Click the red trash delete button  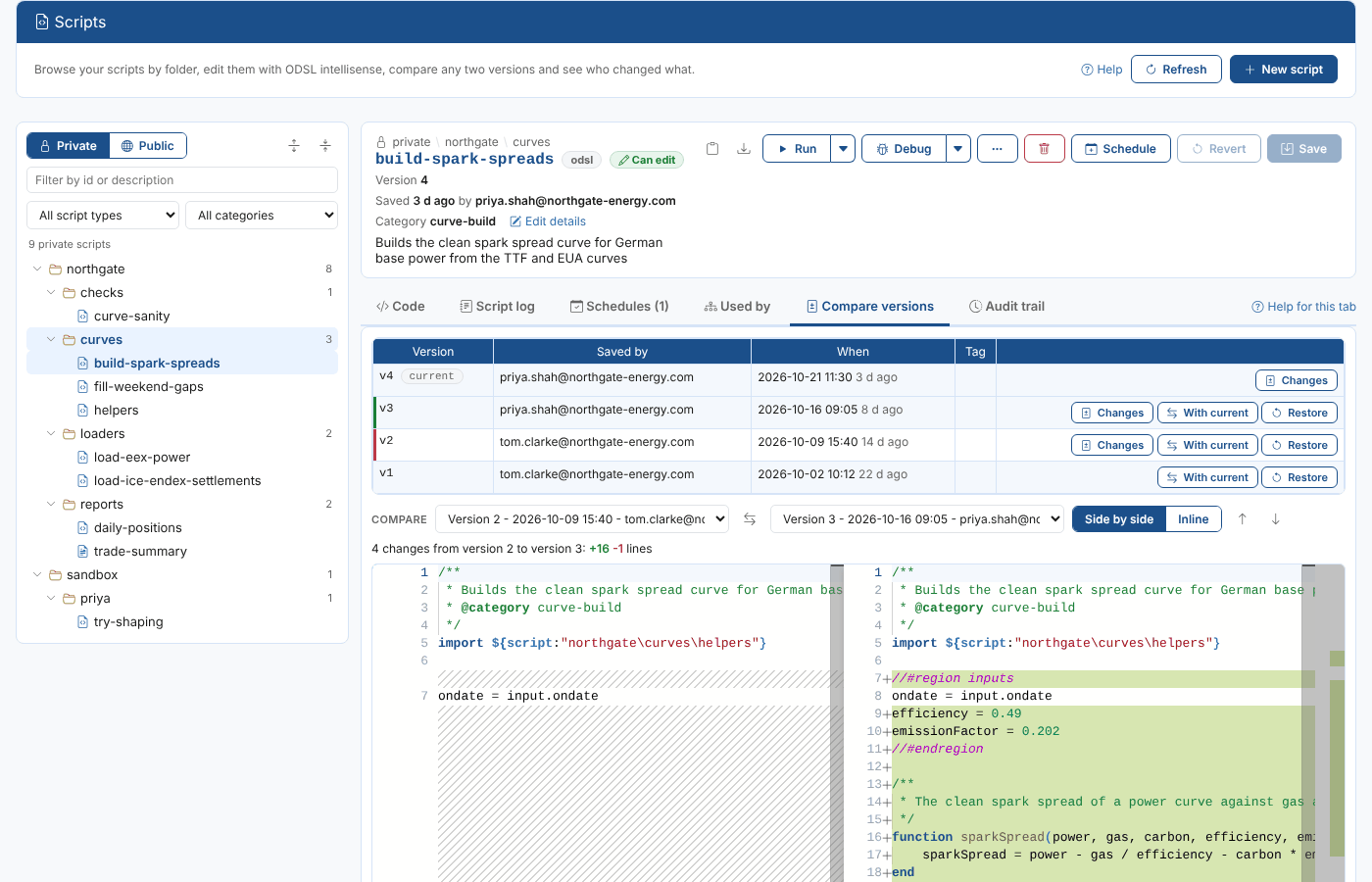pyautogui.click(x=1045, y=149)
